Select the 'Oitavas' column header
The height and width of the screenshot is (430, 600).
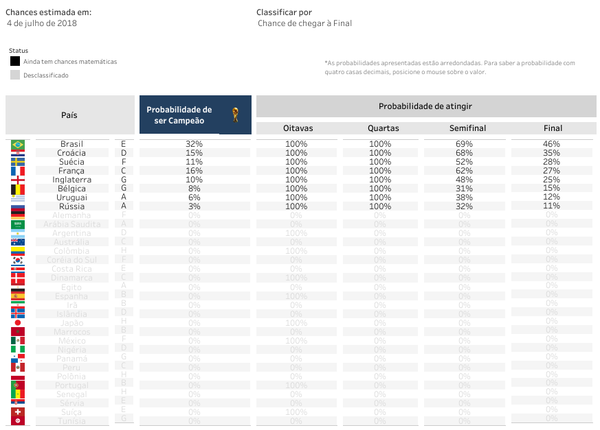point(296,128)
